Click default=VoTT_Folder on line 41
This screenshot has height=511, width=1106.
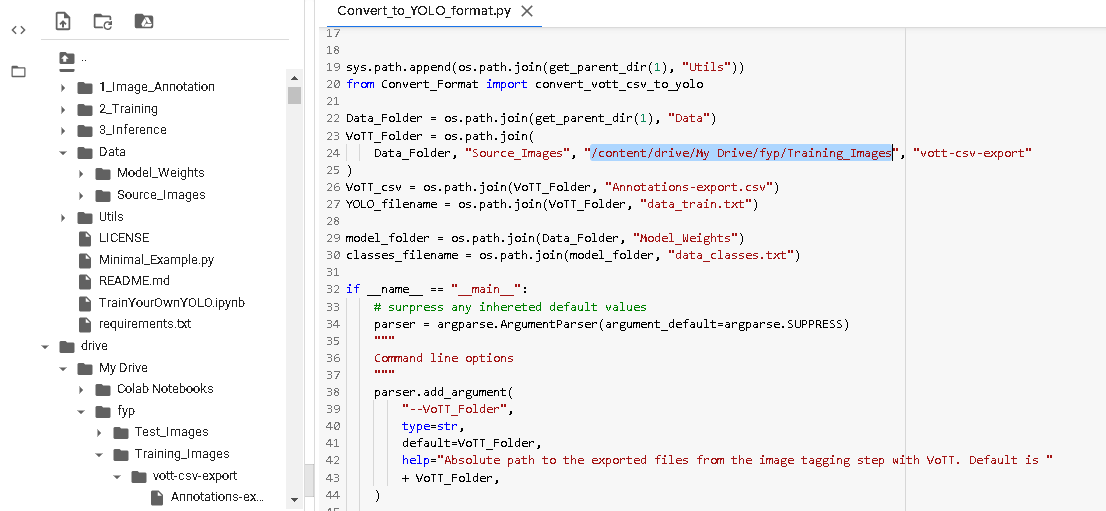[x=472, y=444]
